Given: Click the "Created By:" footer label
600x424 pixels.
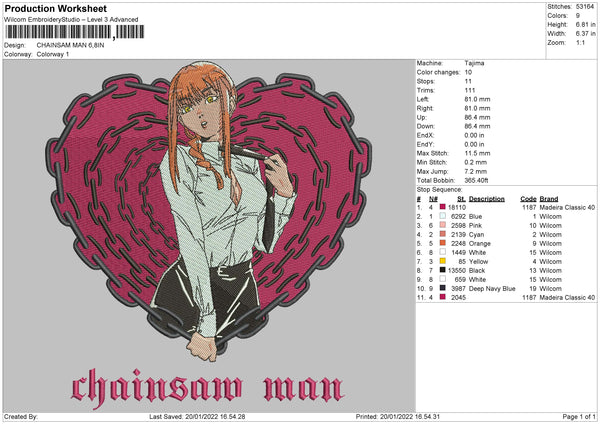Looking at the screenshot, I should pyautogui.click(x=21, y=416).
